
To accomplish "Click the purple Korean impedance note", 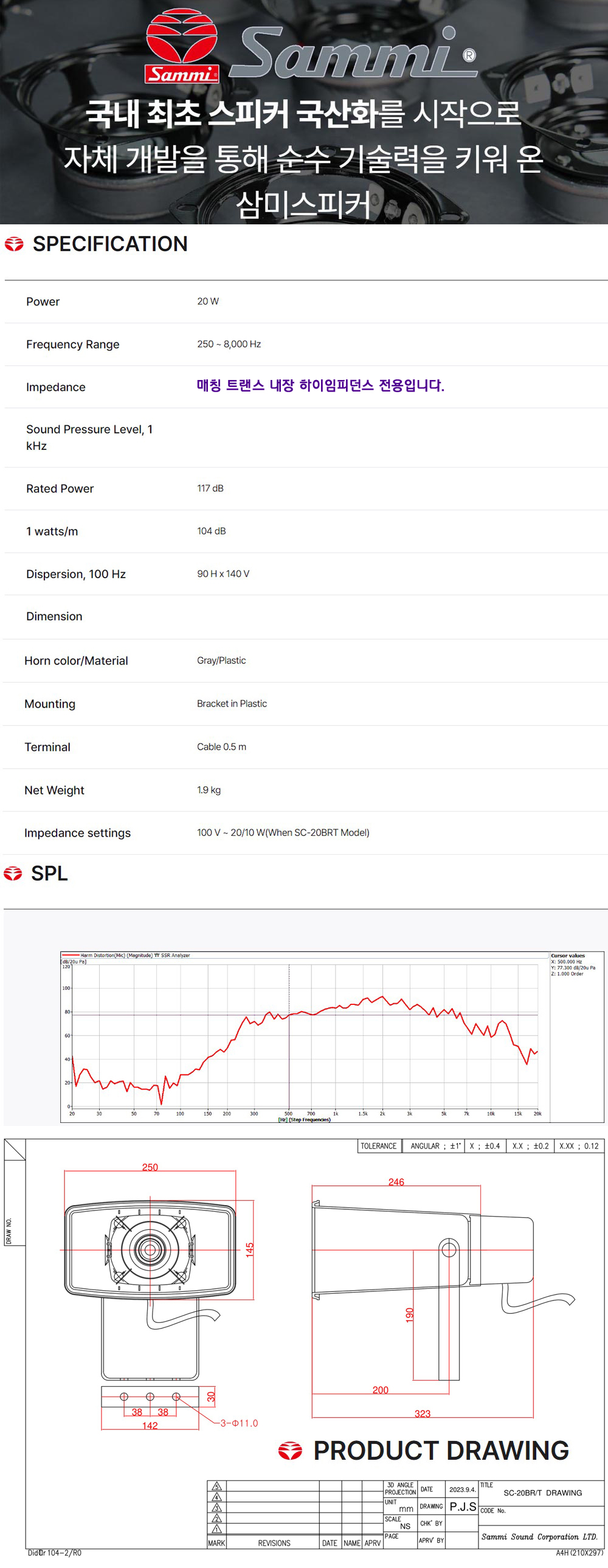I will click(321, 385).
